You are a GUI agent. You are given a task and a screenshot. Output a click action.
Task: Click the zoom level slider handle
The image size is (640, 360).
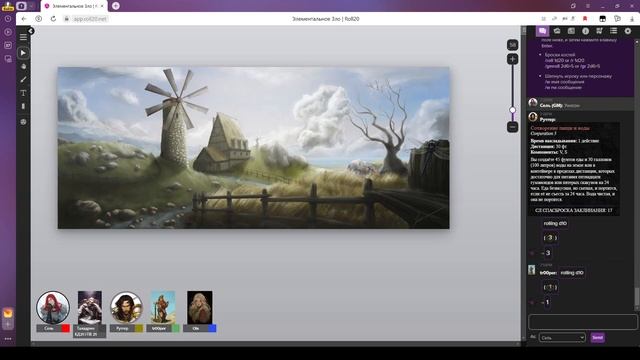(x=513, y=110)
